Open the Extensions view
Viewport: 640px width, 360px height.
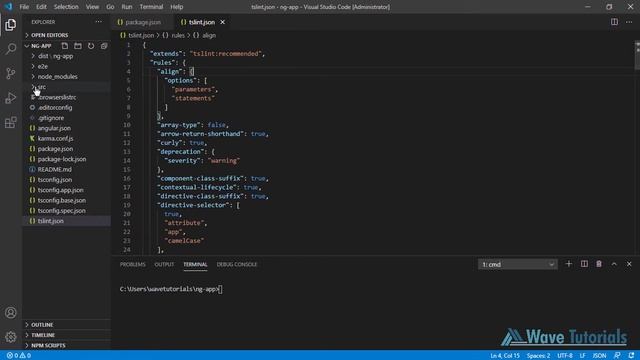(x=11, y=122)
